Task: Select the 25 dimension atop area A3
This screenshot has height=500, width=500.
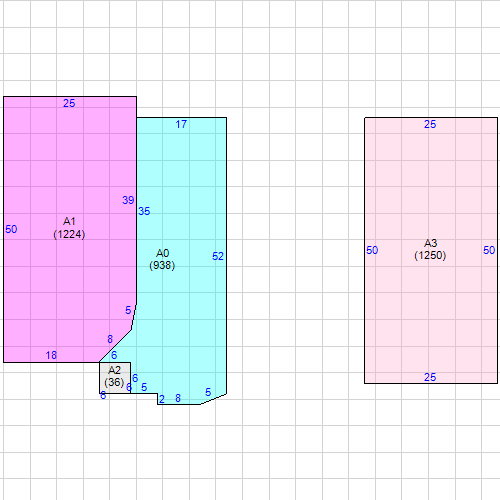Action: pos(430,124)
